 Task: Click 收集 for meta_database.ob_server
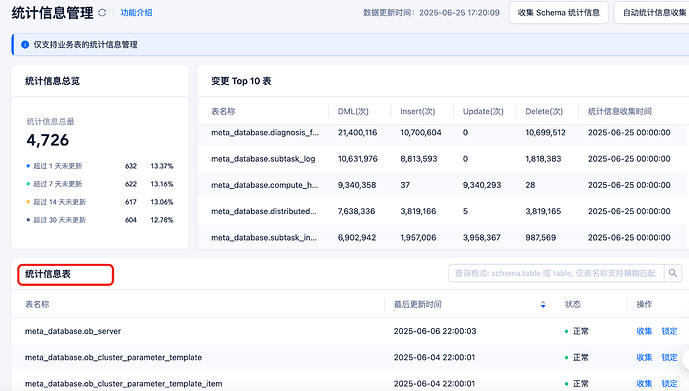pos(644,331)
